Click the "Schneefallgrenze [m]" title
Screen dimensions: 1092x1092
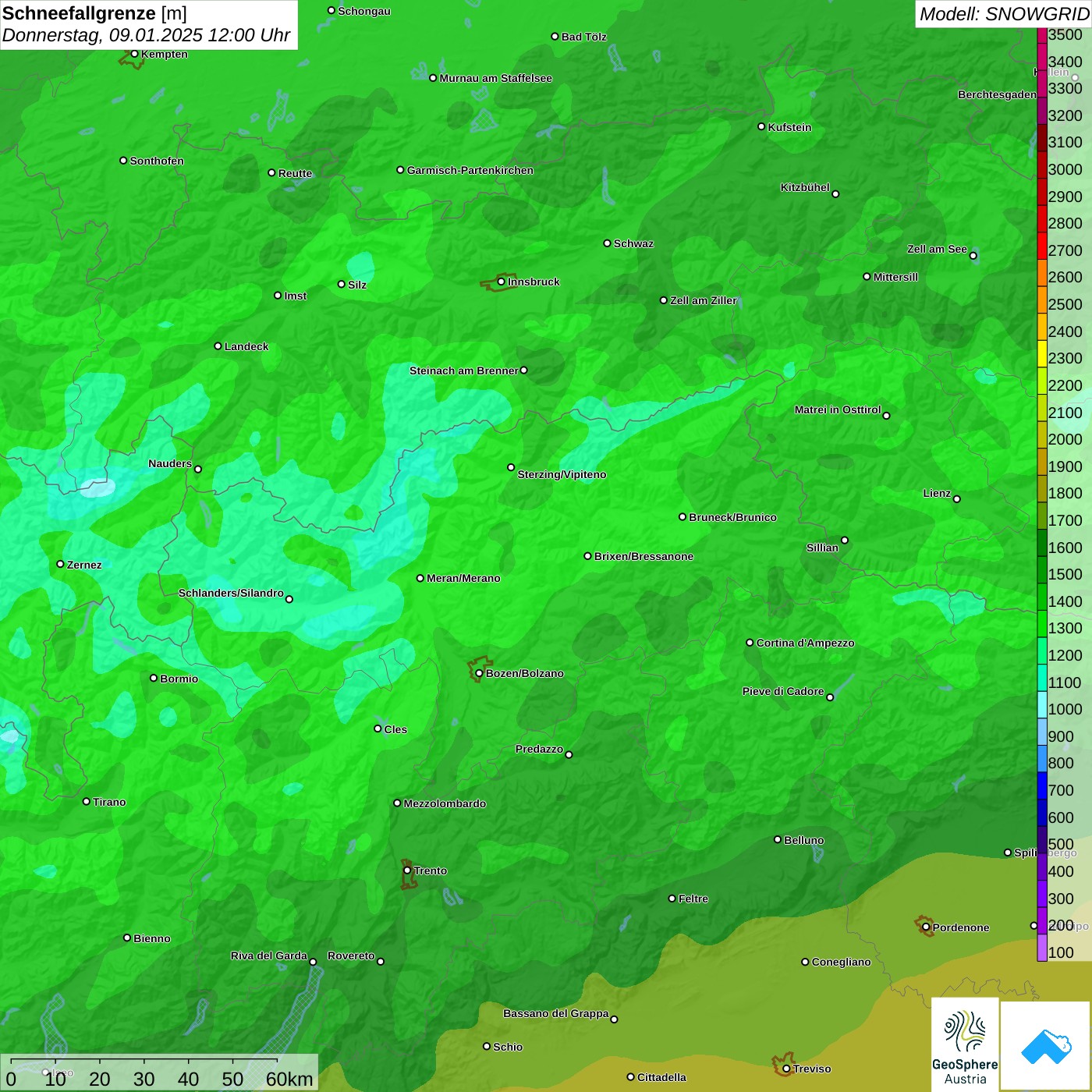tap(94, 13)
